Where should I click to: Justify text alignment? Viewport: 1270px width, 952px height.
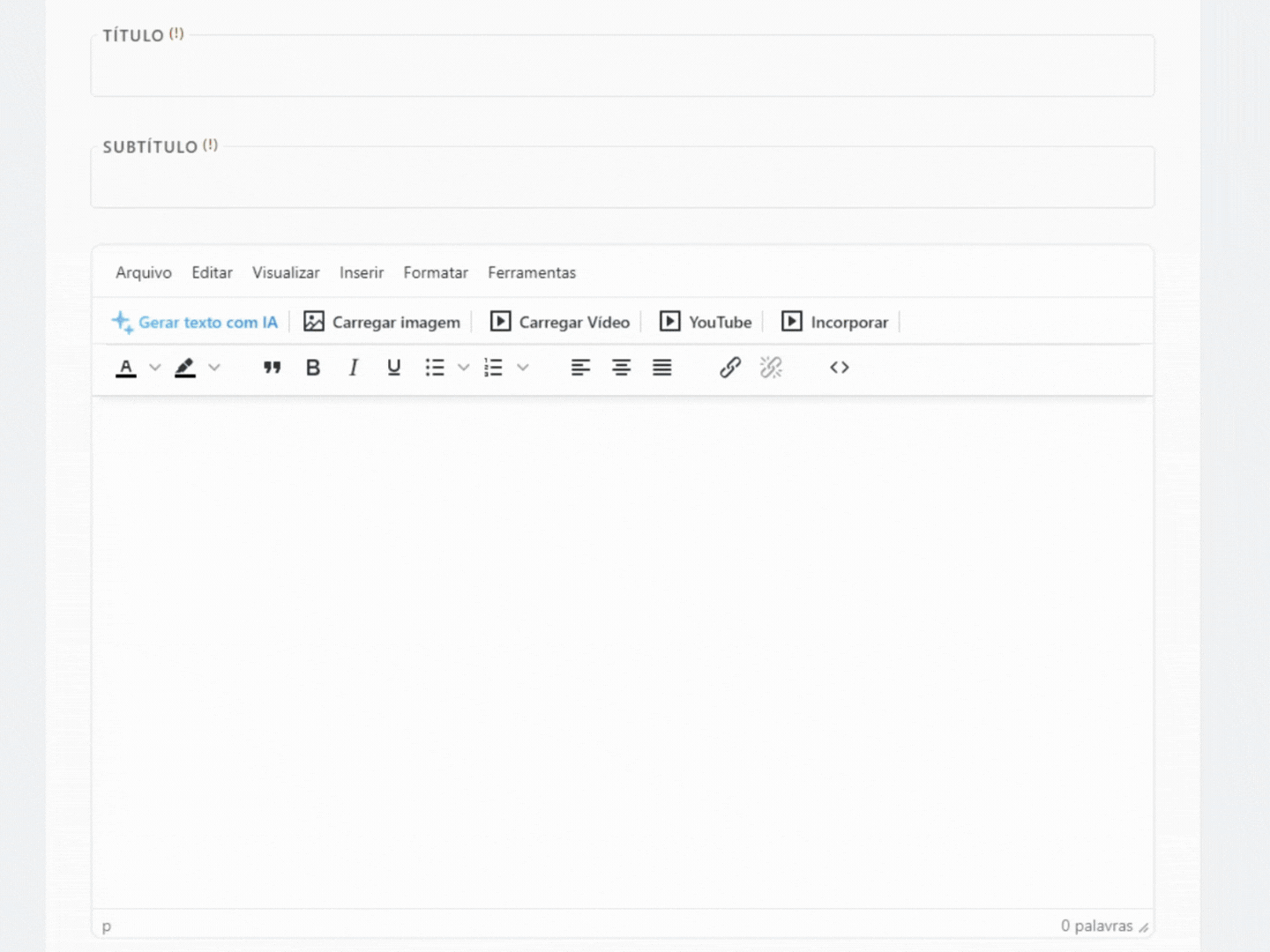coord(661,368)
